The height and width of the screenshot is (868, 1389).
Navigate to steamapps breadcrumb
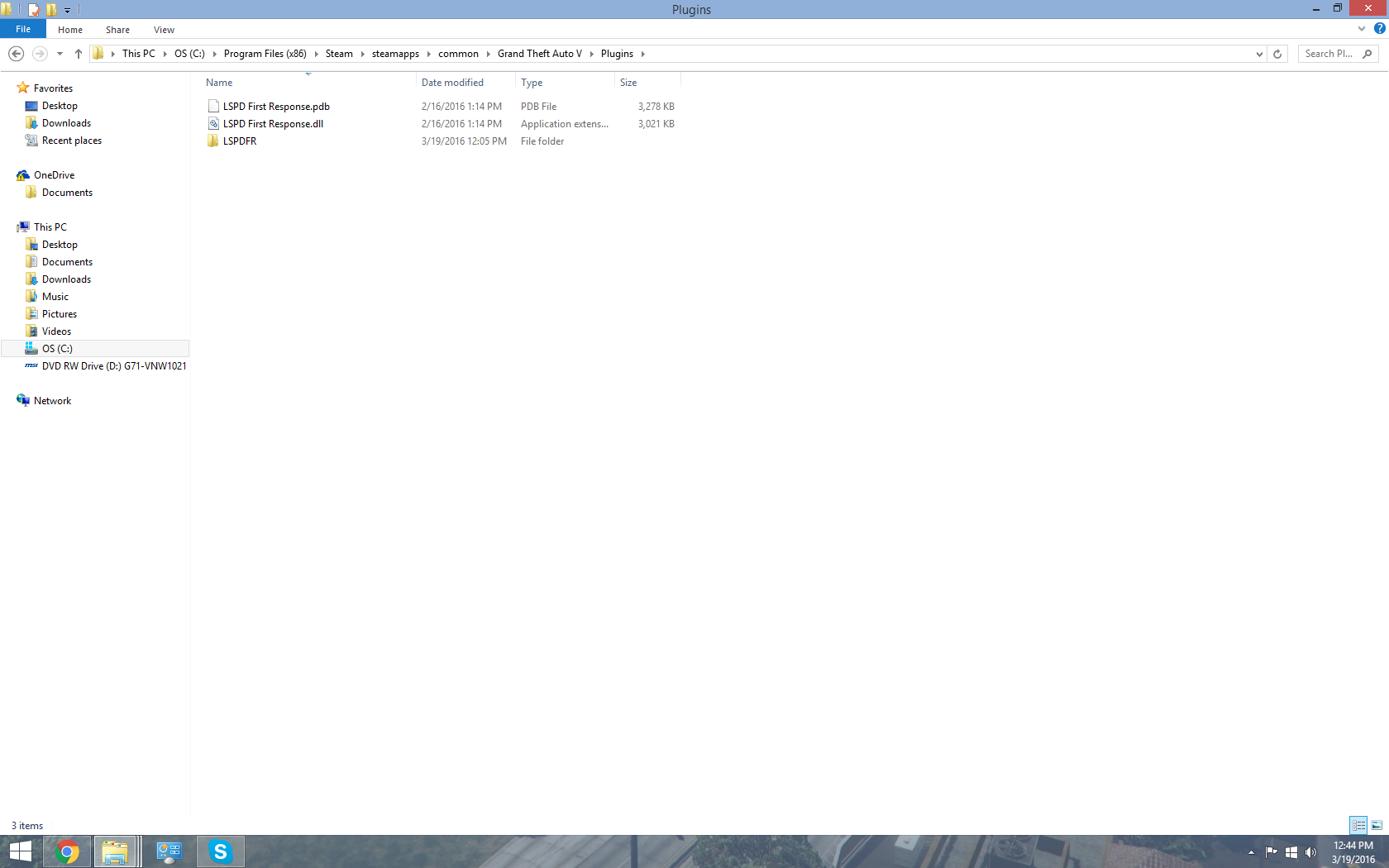(395, 54)
